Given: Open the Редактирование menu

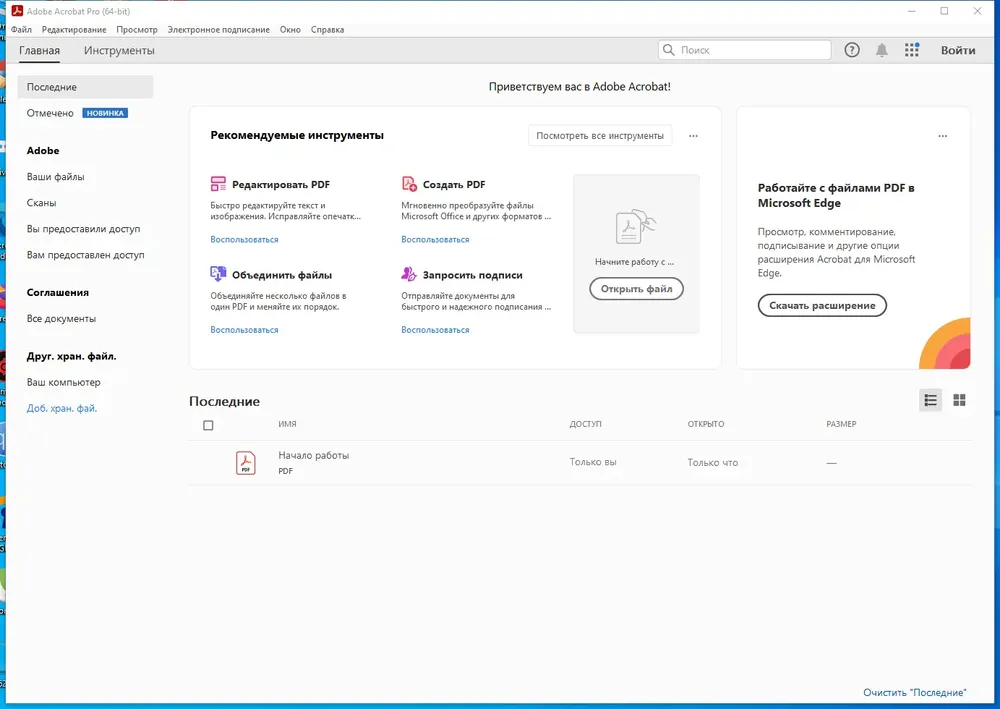Looking at the screenshot, I should 74,29.
